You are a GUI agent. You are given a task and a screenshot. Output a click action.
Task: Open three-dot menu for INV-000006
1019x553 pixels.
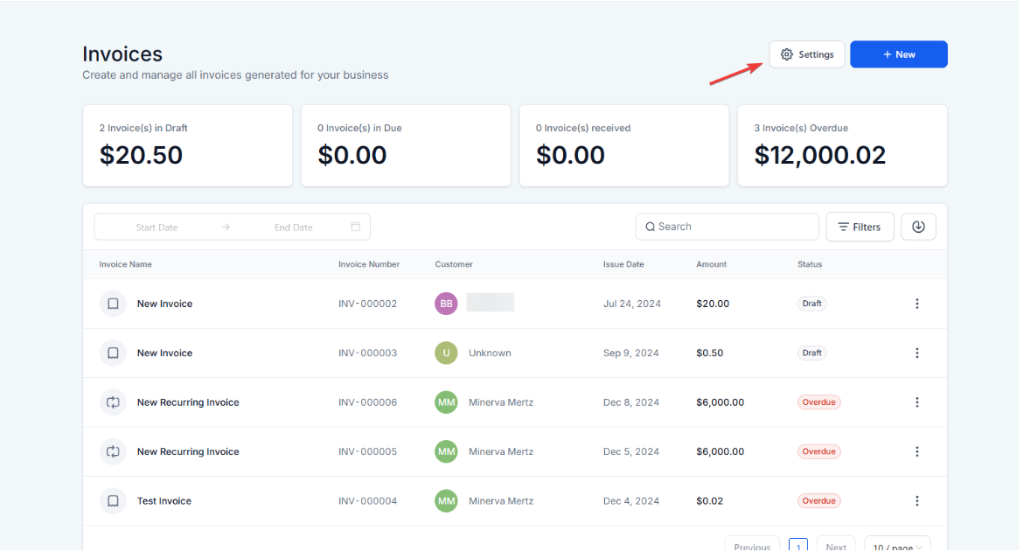click(917, 402)
